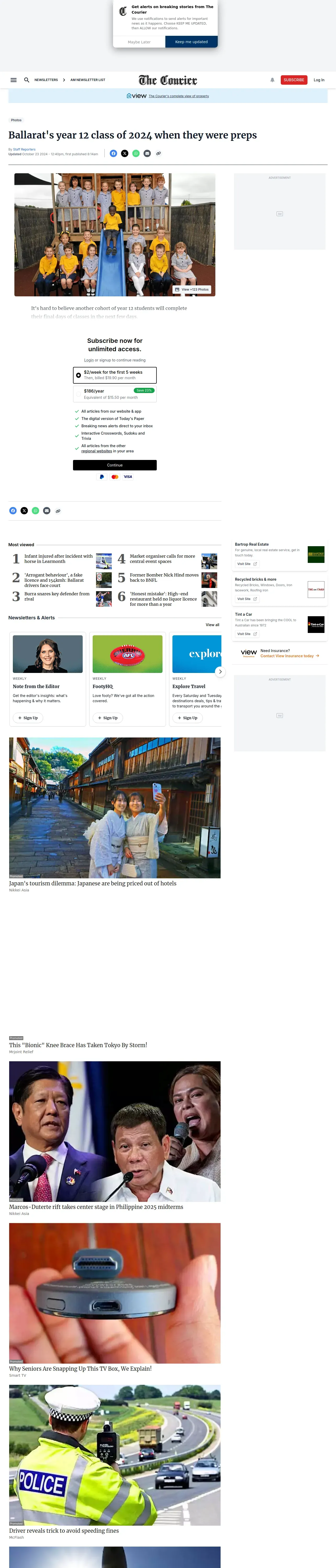Copy link icon below the paywall

tap(58, 511)
